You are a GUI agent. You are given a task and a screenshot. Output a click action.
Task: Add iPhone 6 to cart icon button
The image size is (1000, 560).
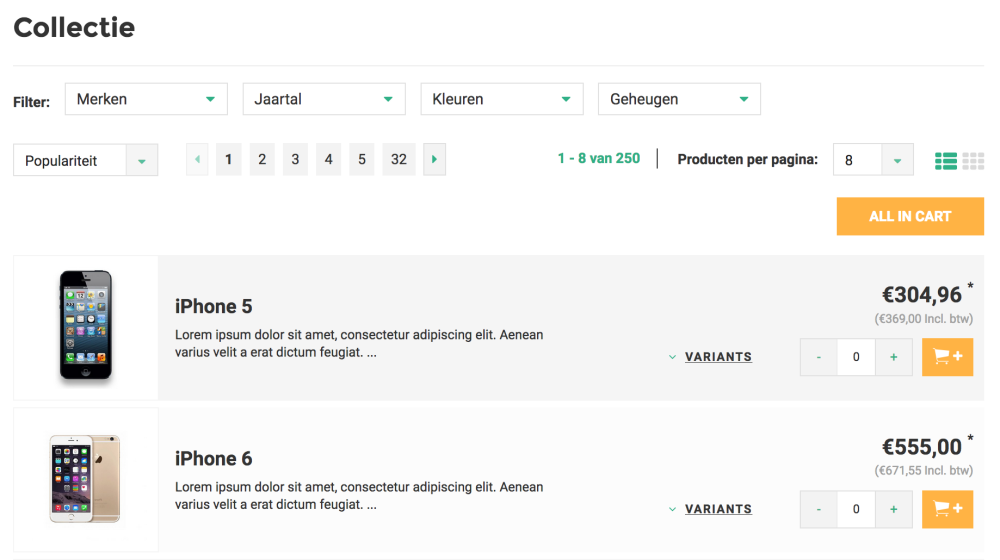(947, 509)
